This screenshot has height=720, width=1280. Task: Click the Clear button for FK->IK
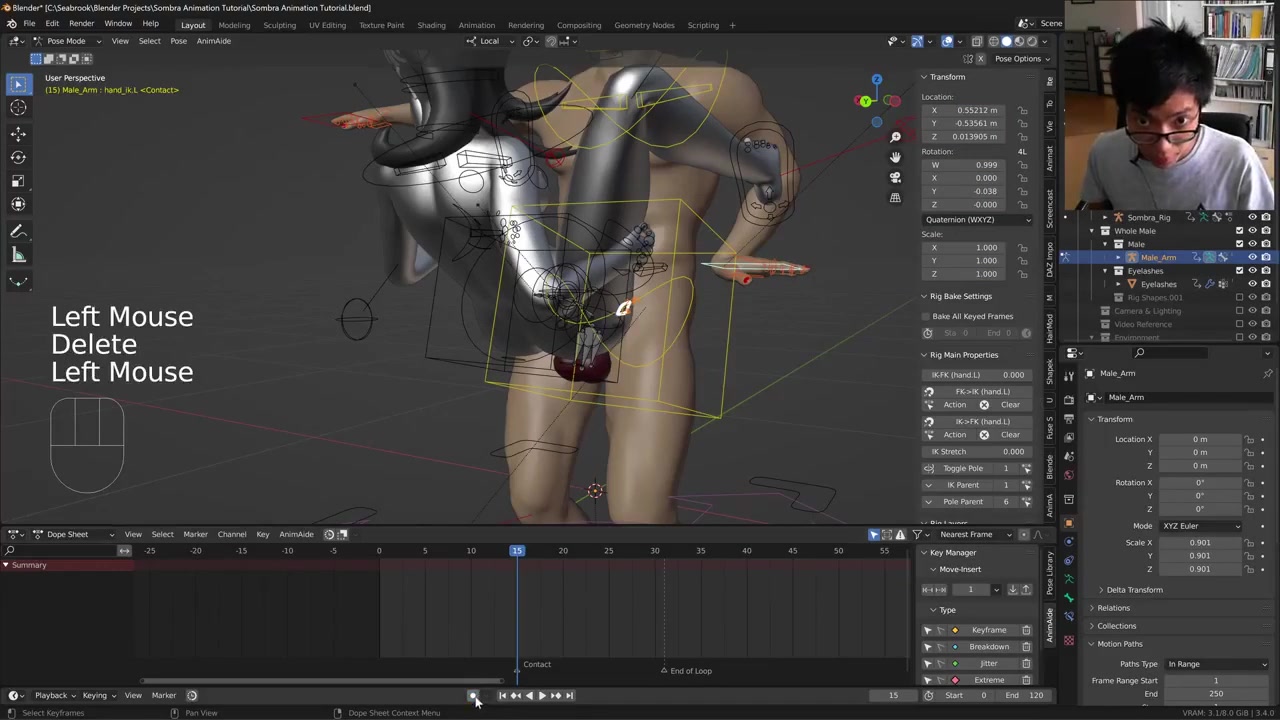[x=1010, y=405]
